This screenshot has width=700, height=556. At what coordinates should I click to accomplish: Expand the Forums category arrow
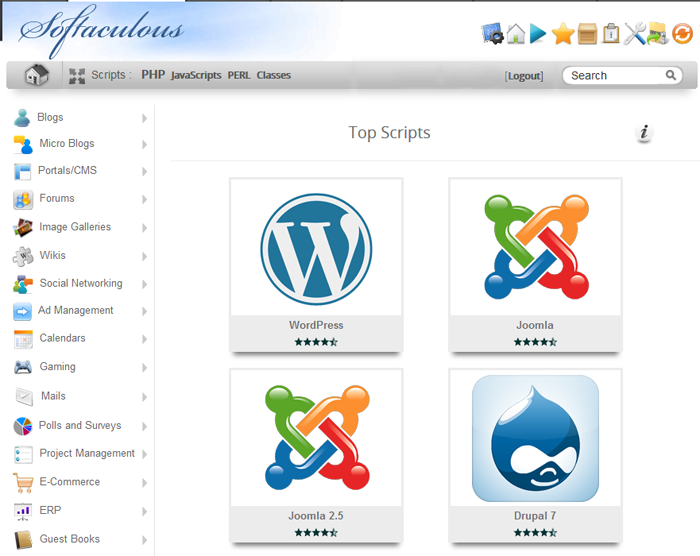pos(144,199)
